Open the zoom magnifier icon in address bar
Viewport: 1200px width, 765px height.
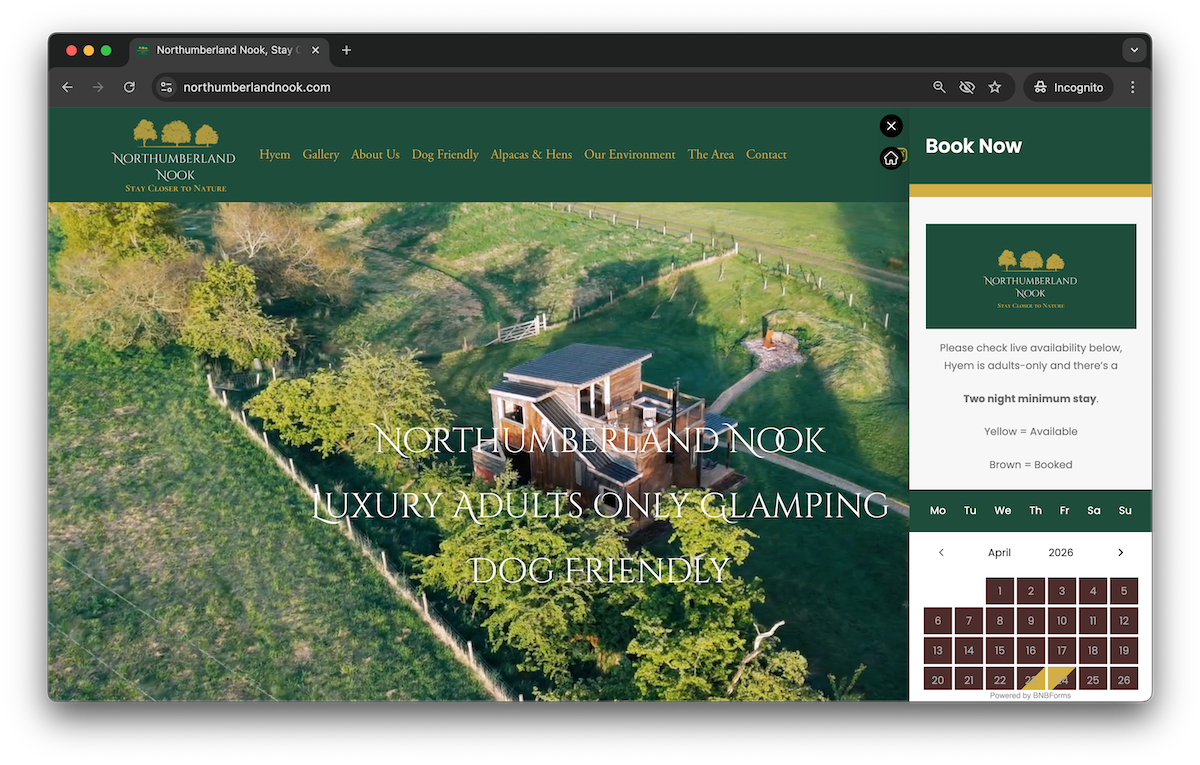[939, 88]
